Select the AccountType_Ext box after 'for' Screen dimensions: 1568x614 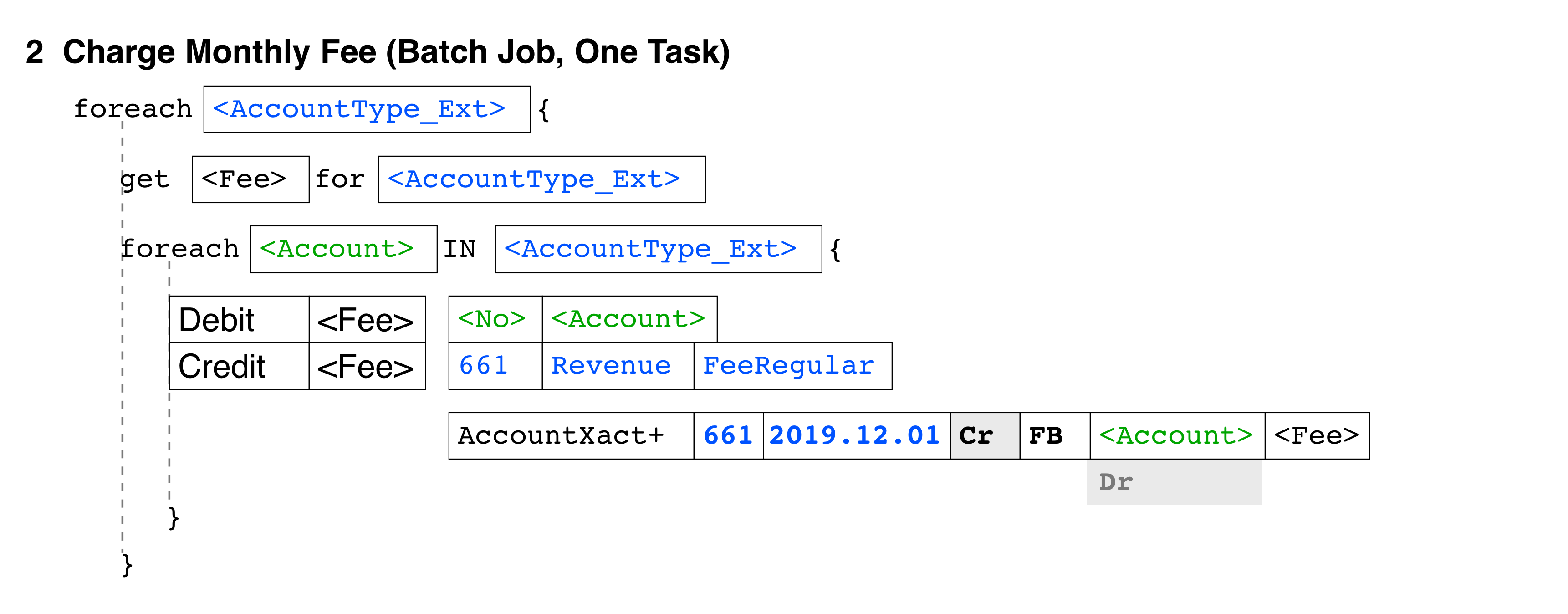click(x=542, y=179)
